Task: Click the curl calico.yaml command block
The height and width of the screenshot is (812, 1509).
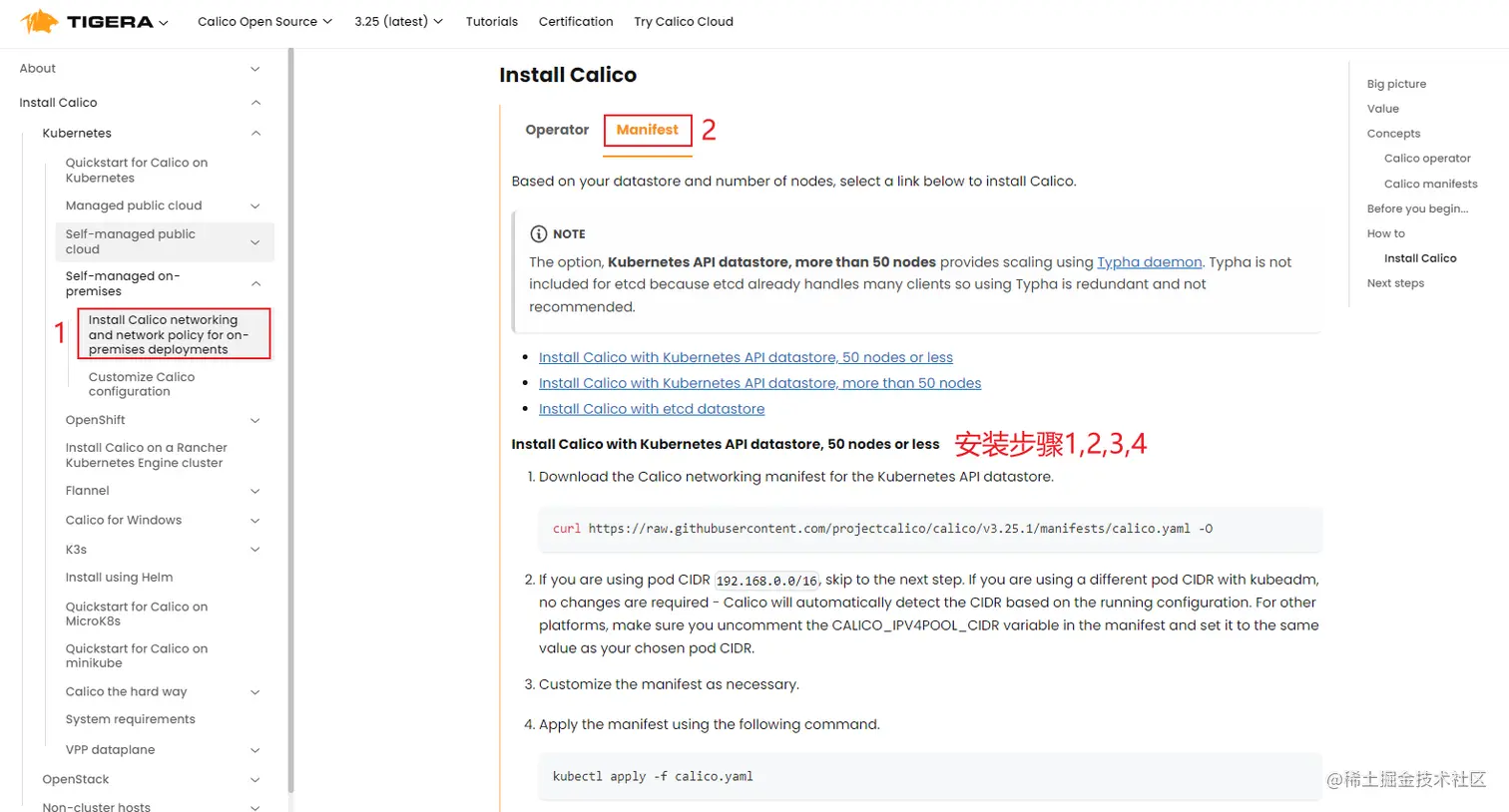Action: pos(930,529)
